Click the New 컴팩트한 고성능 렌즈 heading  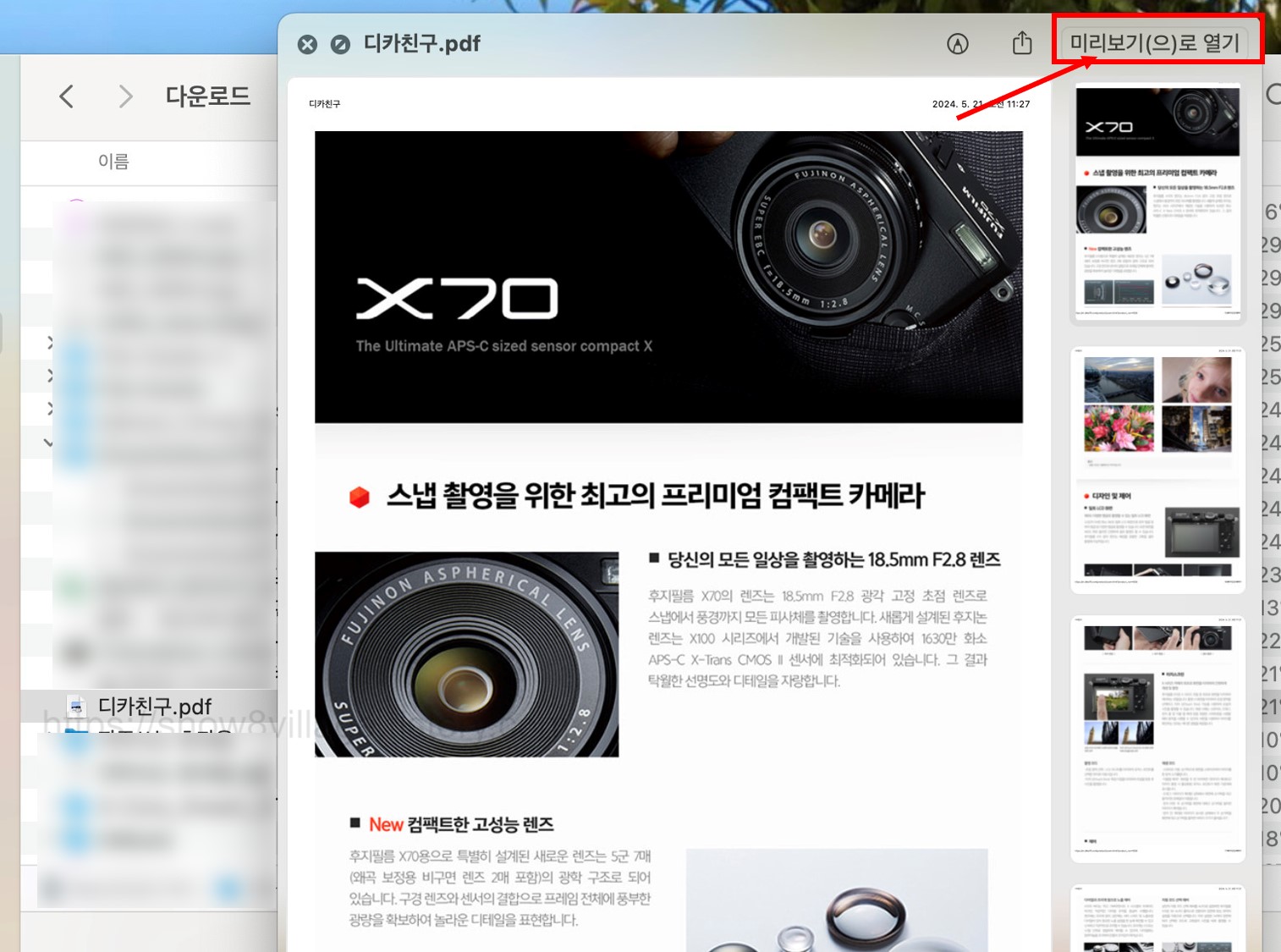tap(461, 824)
